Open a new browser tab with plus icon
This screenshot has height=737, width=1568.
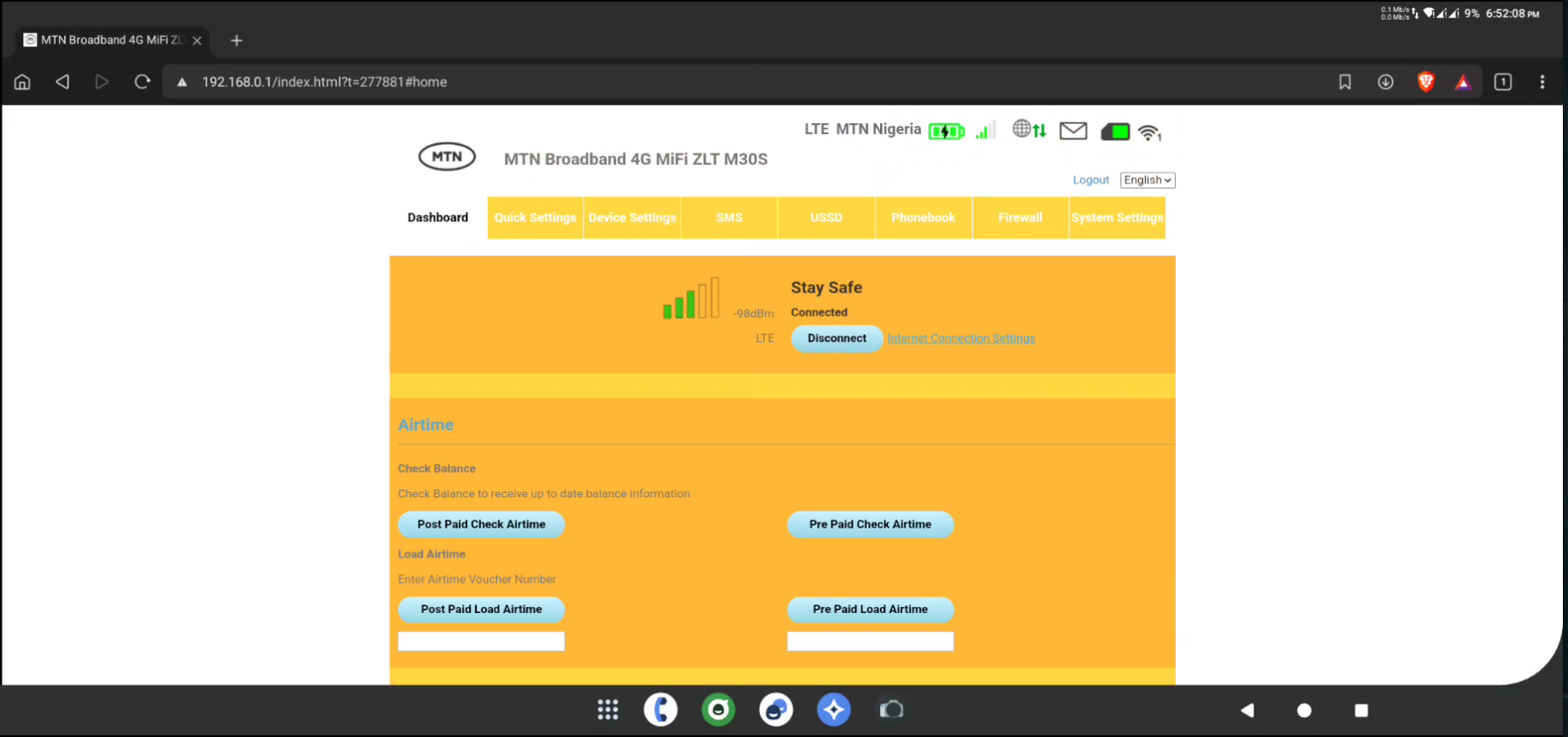click(237, 40)
